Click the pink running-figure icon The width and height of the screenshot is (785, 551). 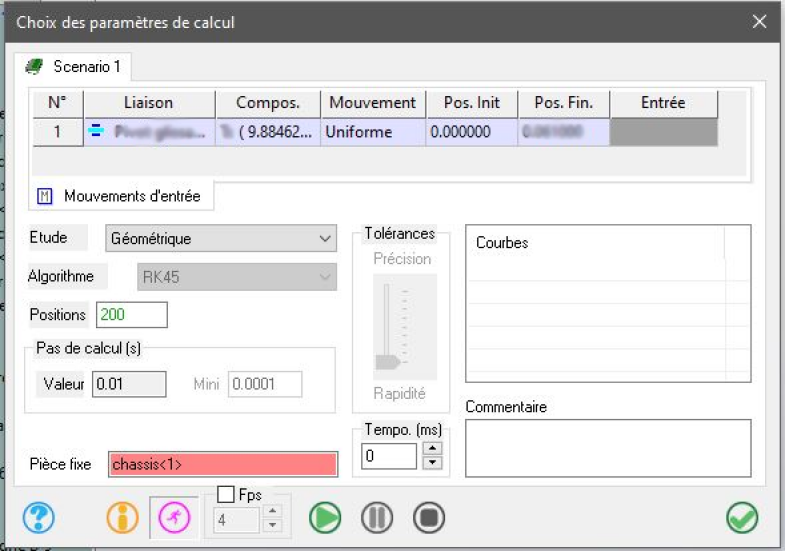[x=174, y=517]
